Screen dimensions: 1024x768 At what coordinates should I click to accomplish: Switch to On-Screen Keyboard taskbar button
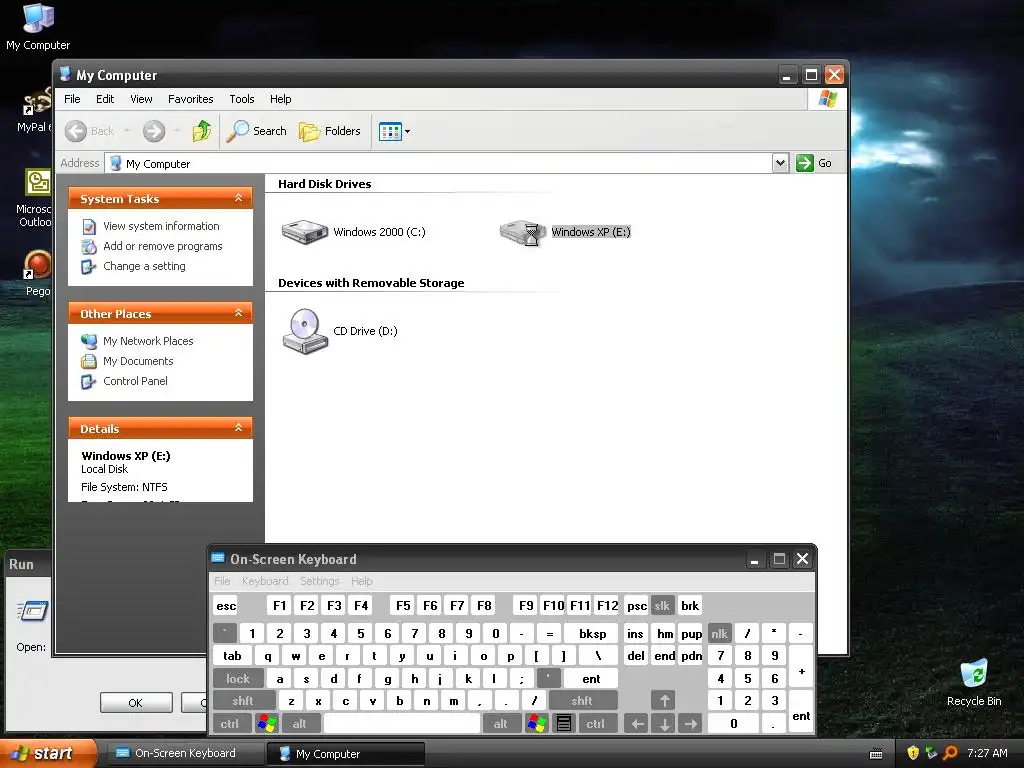[x=185, y=753]
